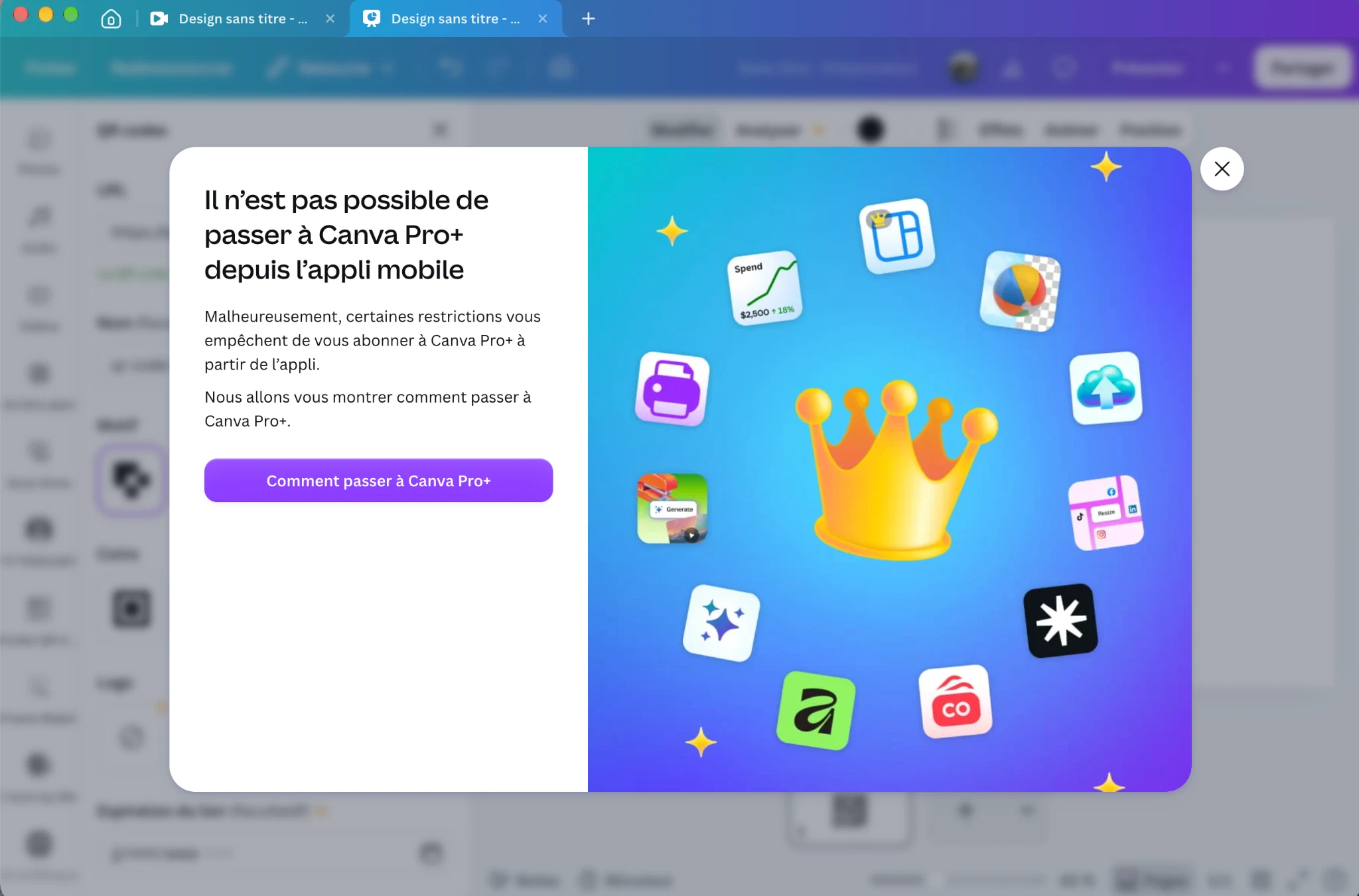This screenshot has height=896, width=1359.
Task: Click the blurred Partager button
Action: click(1302, 68)
